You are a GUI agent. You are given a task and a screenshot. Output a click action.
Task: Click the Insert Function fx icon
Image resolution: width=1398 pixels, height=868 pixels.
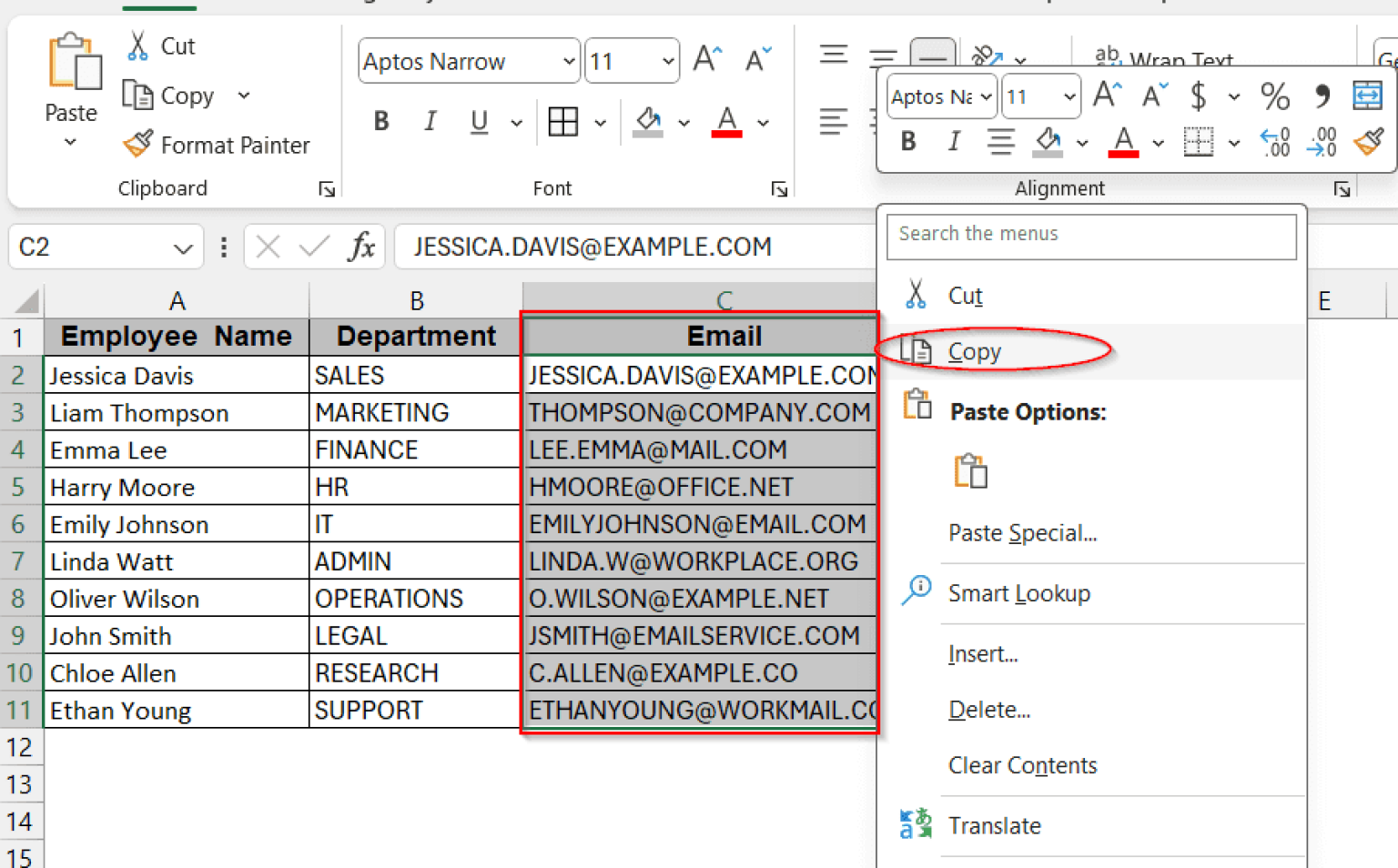coord(361,247)
